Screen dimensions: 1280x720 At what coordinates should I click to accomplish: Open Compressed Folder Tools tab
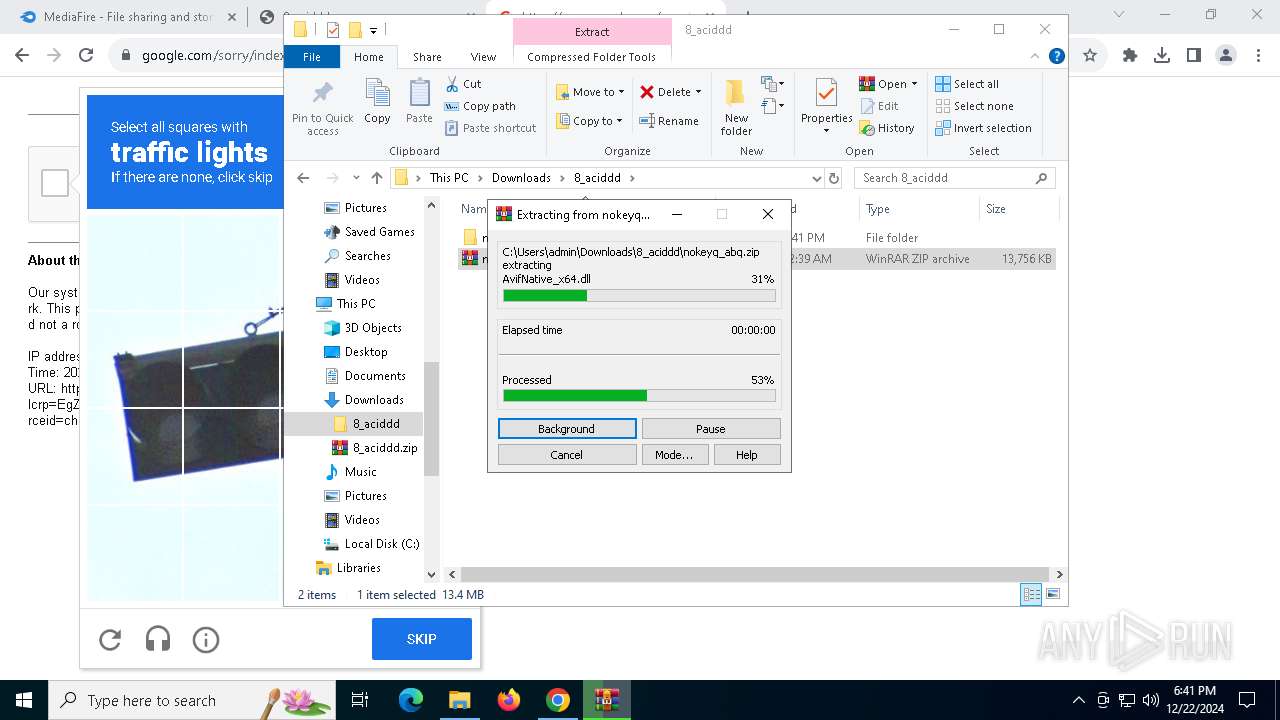tap(592, 57)
